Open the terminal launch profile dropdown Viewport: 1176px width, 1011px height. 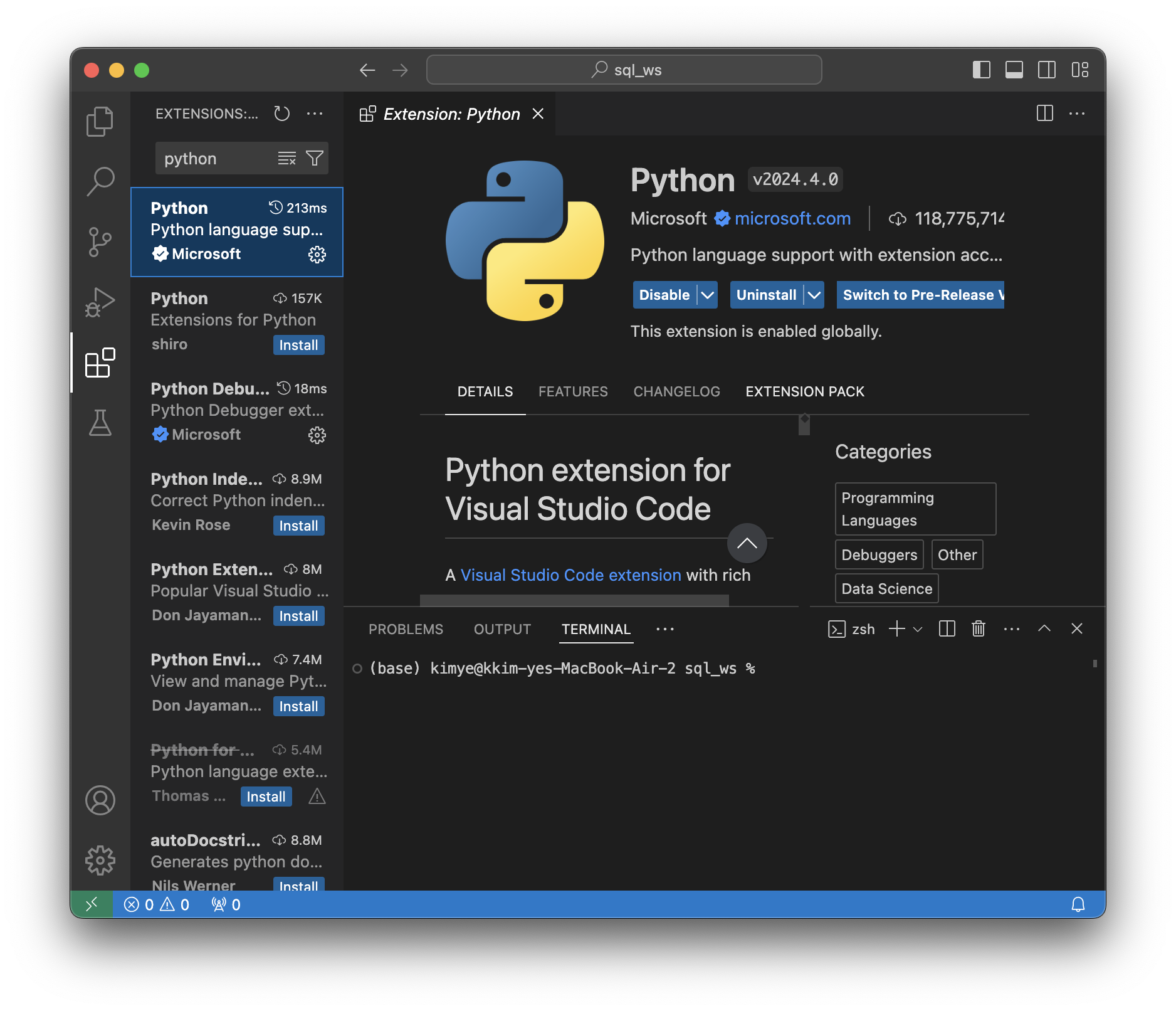click(x=918, y=628)
